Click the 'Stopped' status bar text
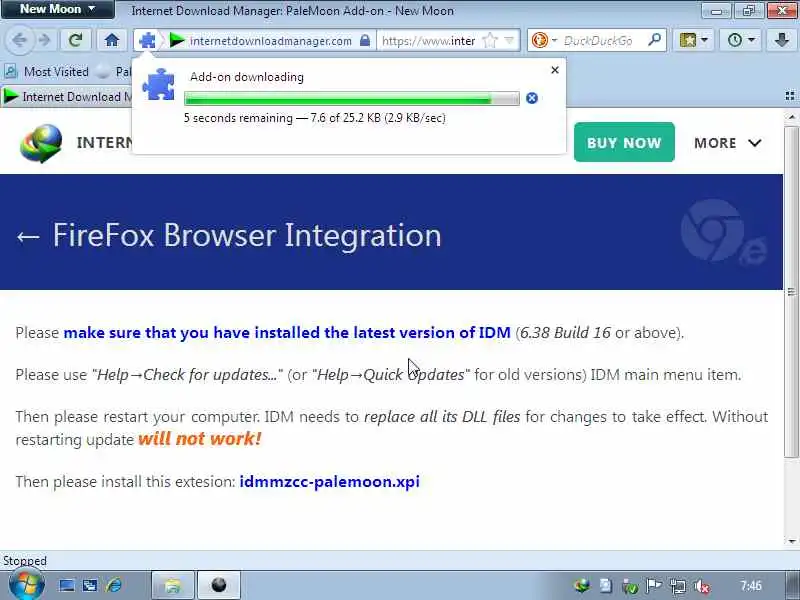This screenshot has height=600, width=800. coord(24,561)
